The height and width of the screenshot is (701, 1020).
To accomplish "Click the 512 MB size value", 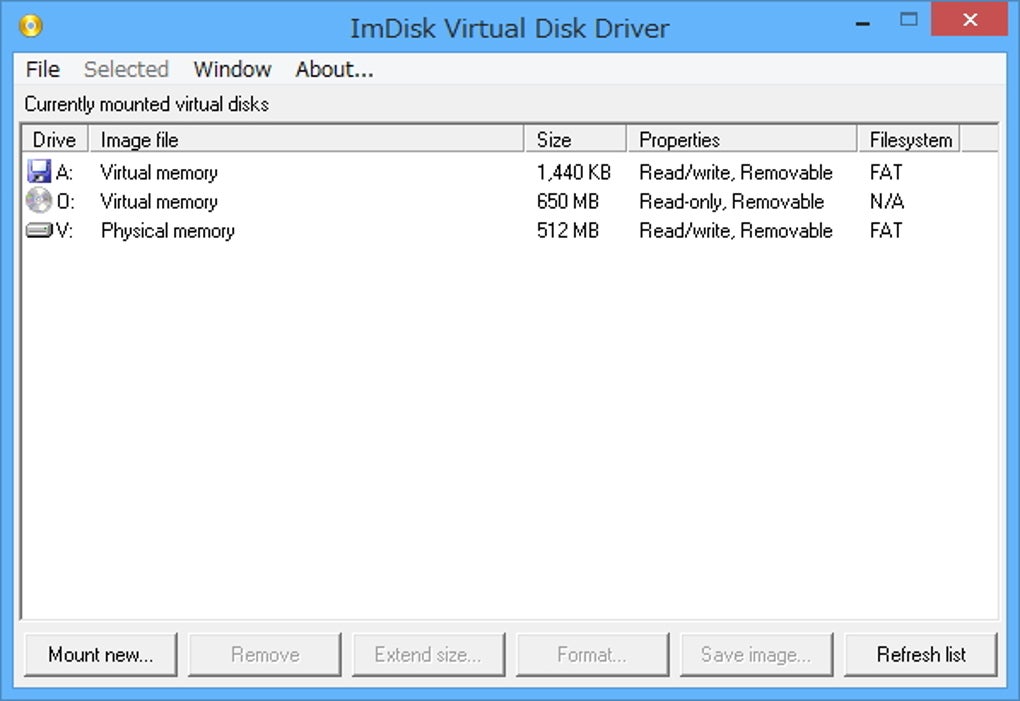I will pyautogui.click(x=567, y=230).
